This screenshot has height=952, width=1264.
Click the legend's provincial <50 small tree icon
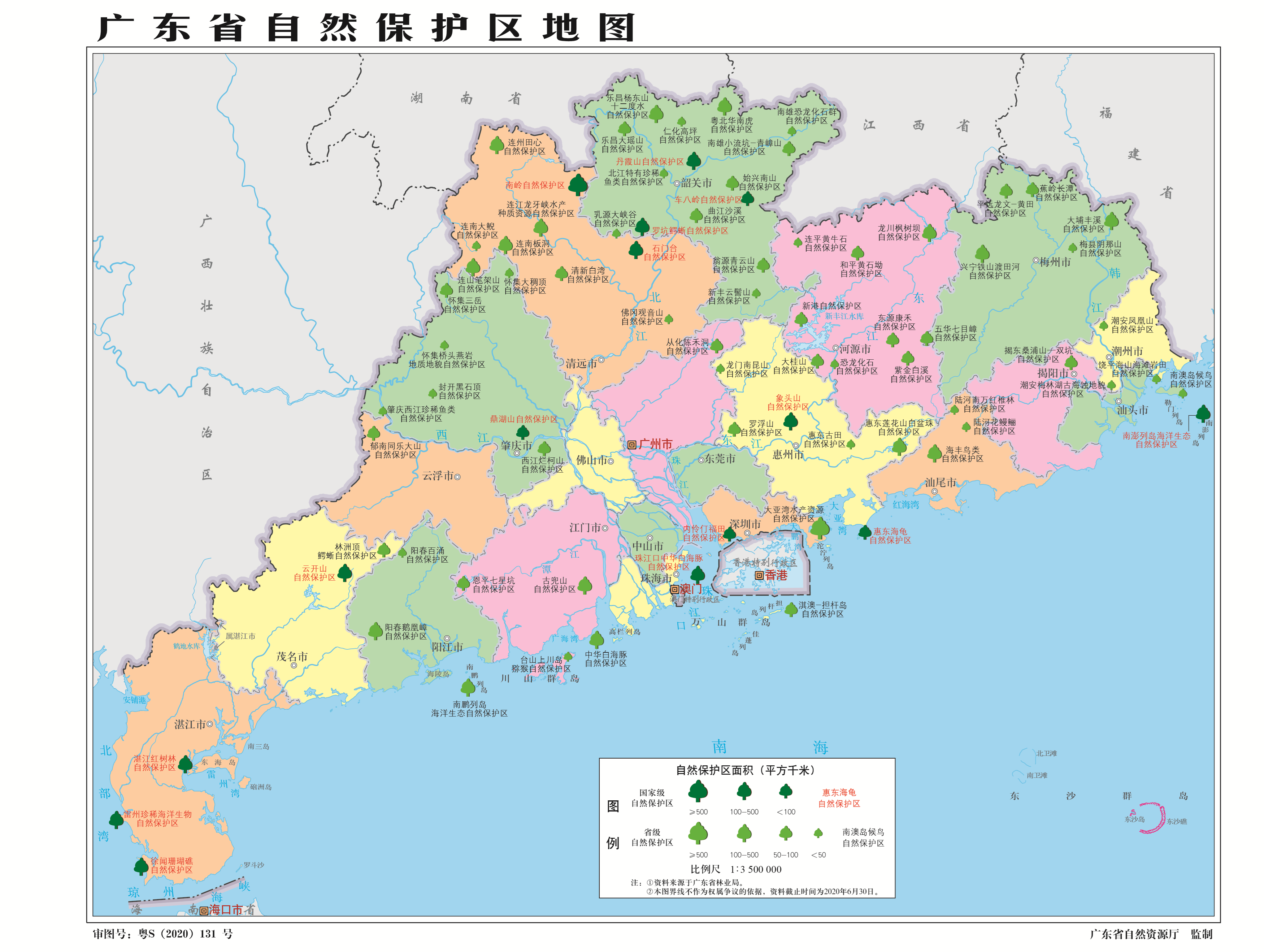(x=818, y=833)
